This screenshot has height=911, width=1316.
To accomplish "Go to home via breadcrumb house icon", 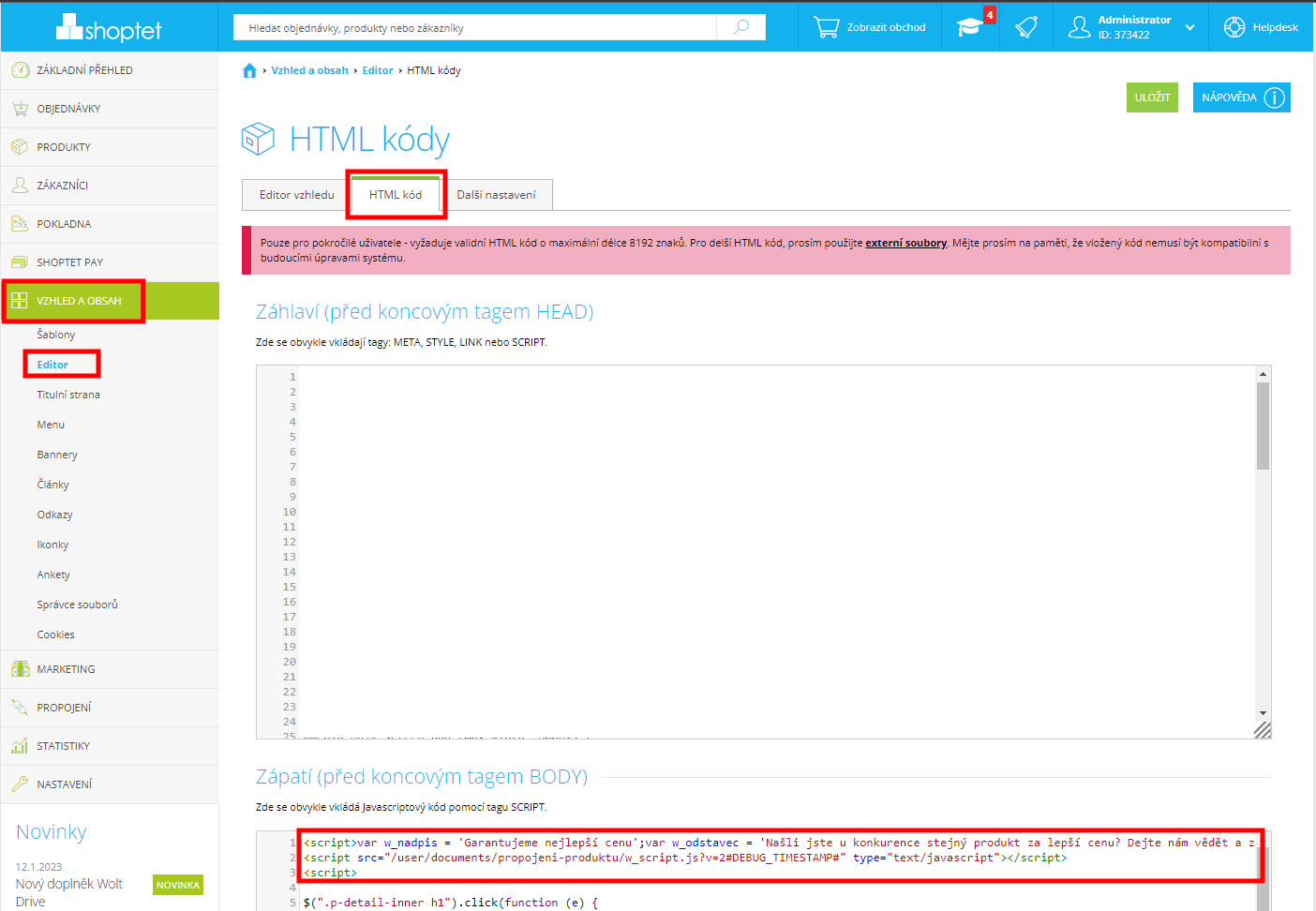I will tap(249, 70).
